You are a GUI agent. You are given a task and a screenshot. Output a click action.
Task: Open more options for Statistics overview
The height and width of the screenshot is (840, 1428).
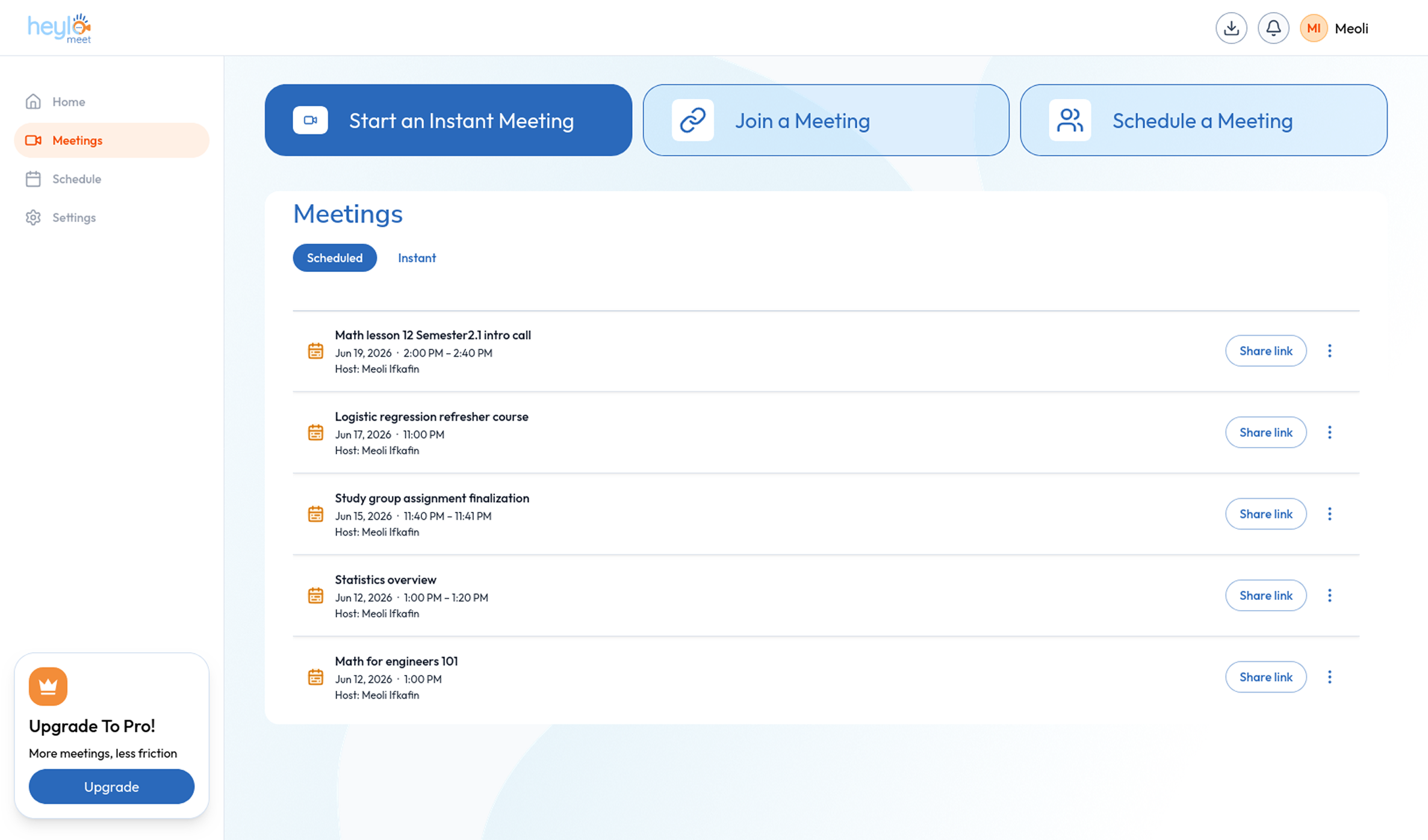point(1330,595)
